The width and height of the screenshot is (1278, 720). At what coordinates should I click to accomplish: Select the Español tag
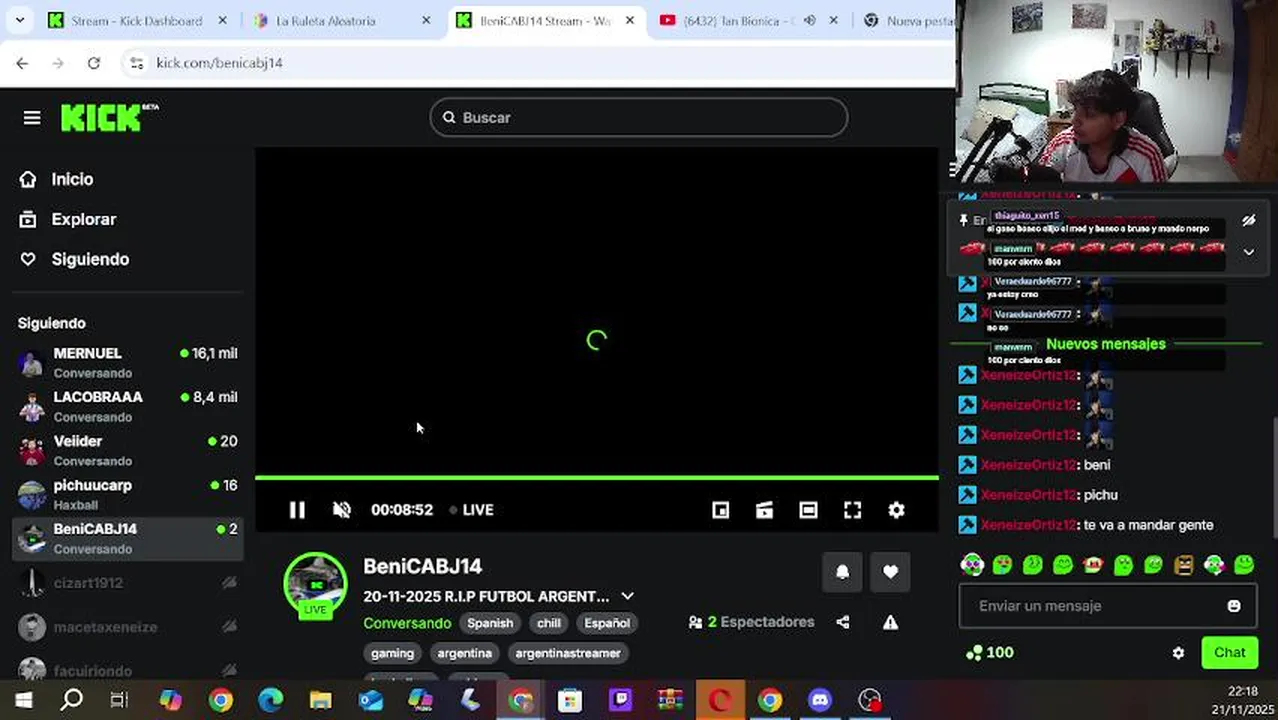coord(607,623)
